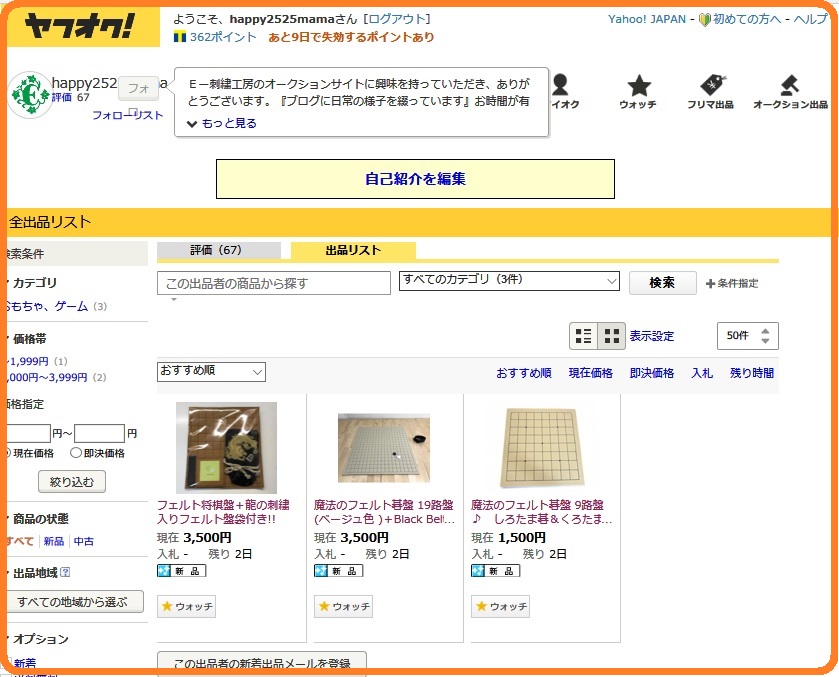Click the minimum price input field
The height and width of the screenshot is (677, 839).
click(28, 433)
